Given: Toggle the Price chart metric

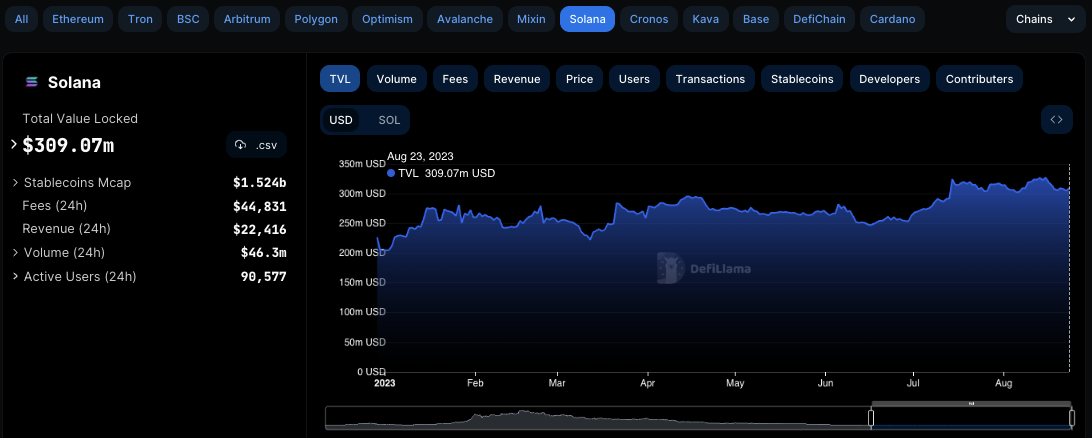Looking at the screenshot, I should 579,79.
